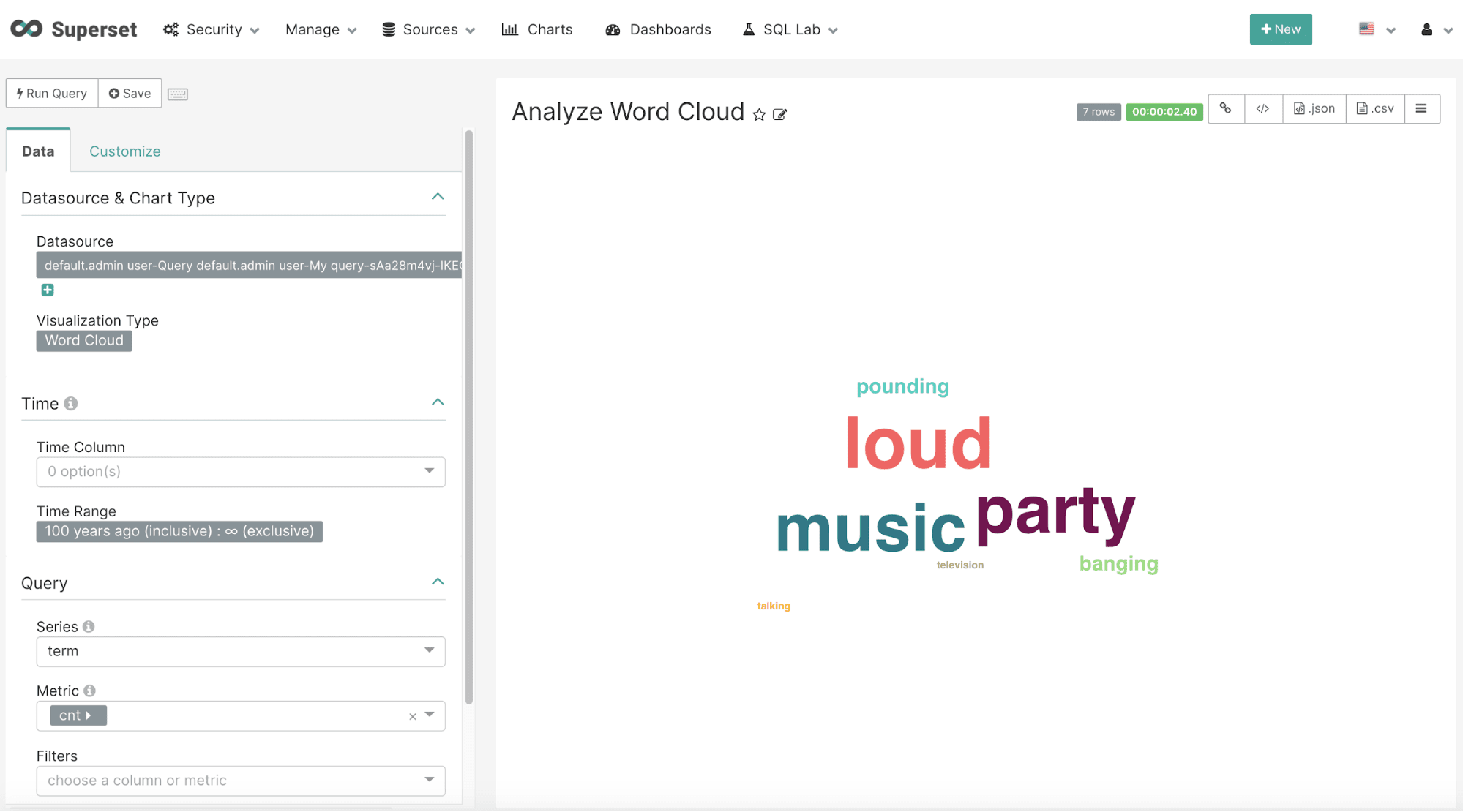Image resolution: width=1463 pixels, height=812 pixels.
Task: Edit the cnt metric tag
Action: tap(78, 715)
